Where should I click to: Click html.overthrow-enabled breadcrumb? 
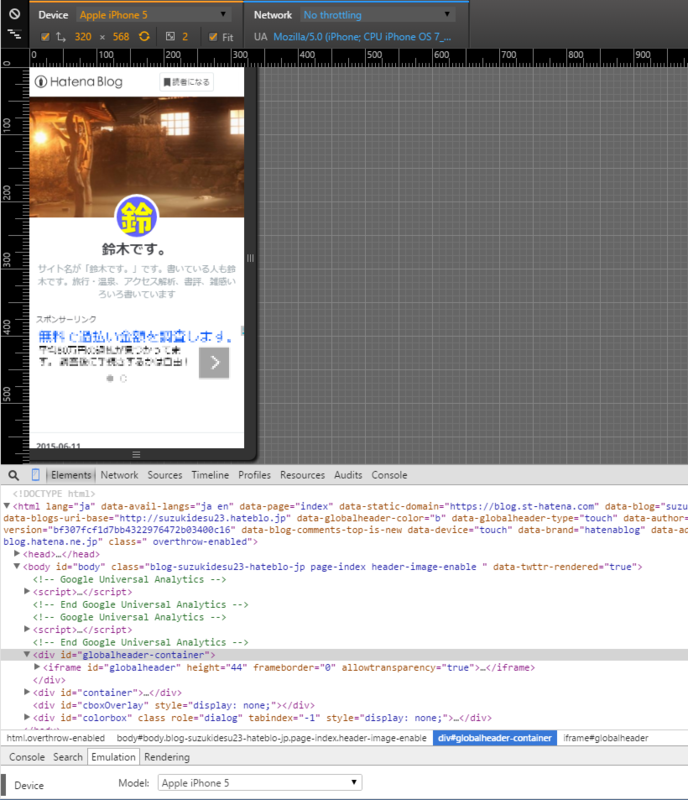(x=55, y=738)
